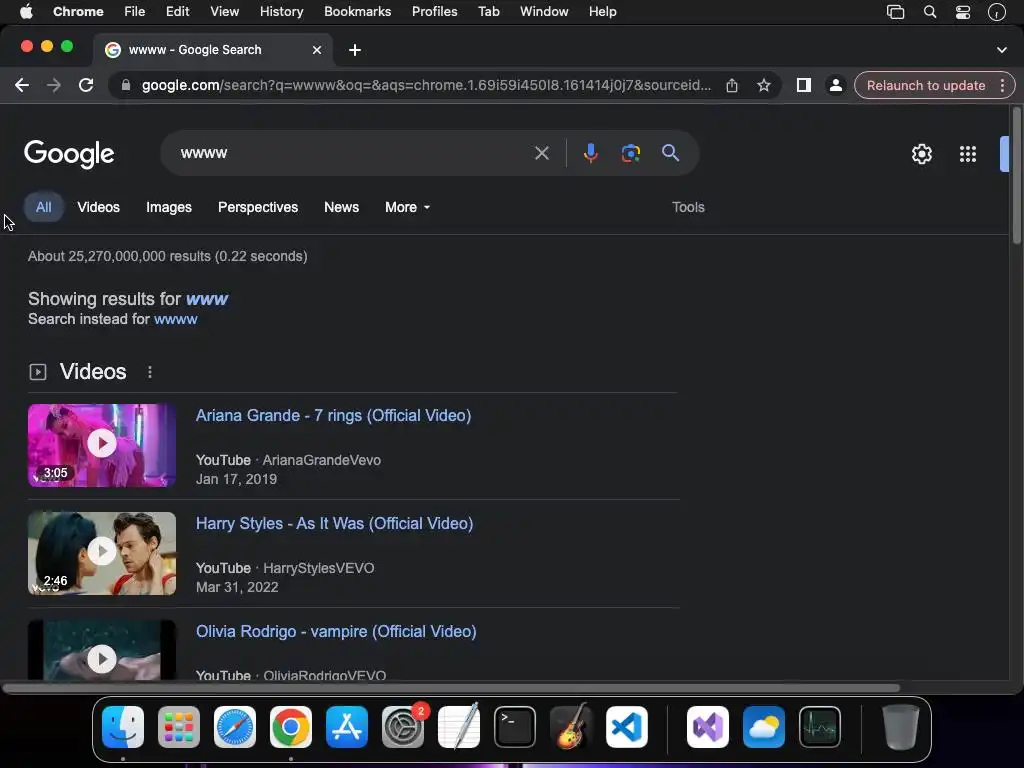Image resolution: width=1024 pixels, height=768 pixels.
Task: Clear the search query text
Action: [x=541, y=153]
